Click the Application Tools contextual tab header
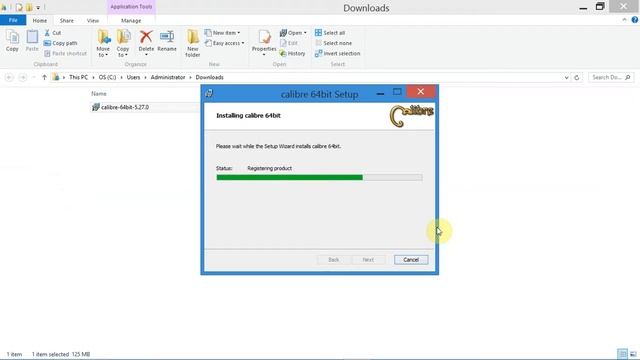The image size is (640, 360). tap(131, 7)
